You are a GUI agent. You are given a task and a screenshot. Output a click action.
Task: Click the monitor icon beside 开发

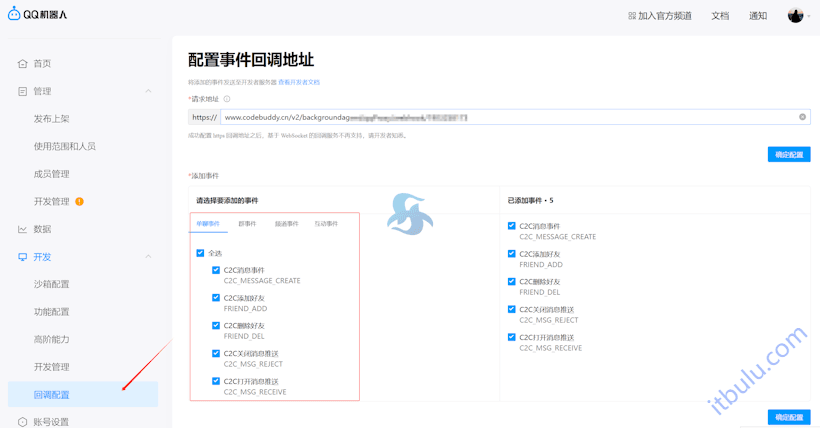coord(22,257)
